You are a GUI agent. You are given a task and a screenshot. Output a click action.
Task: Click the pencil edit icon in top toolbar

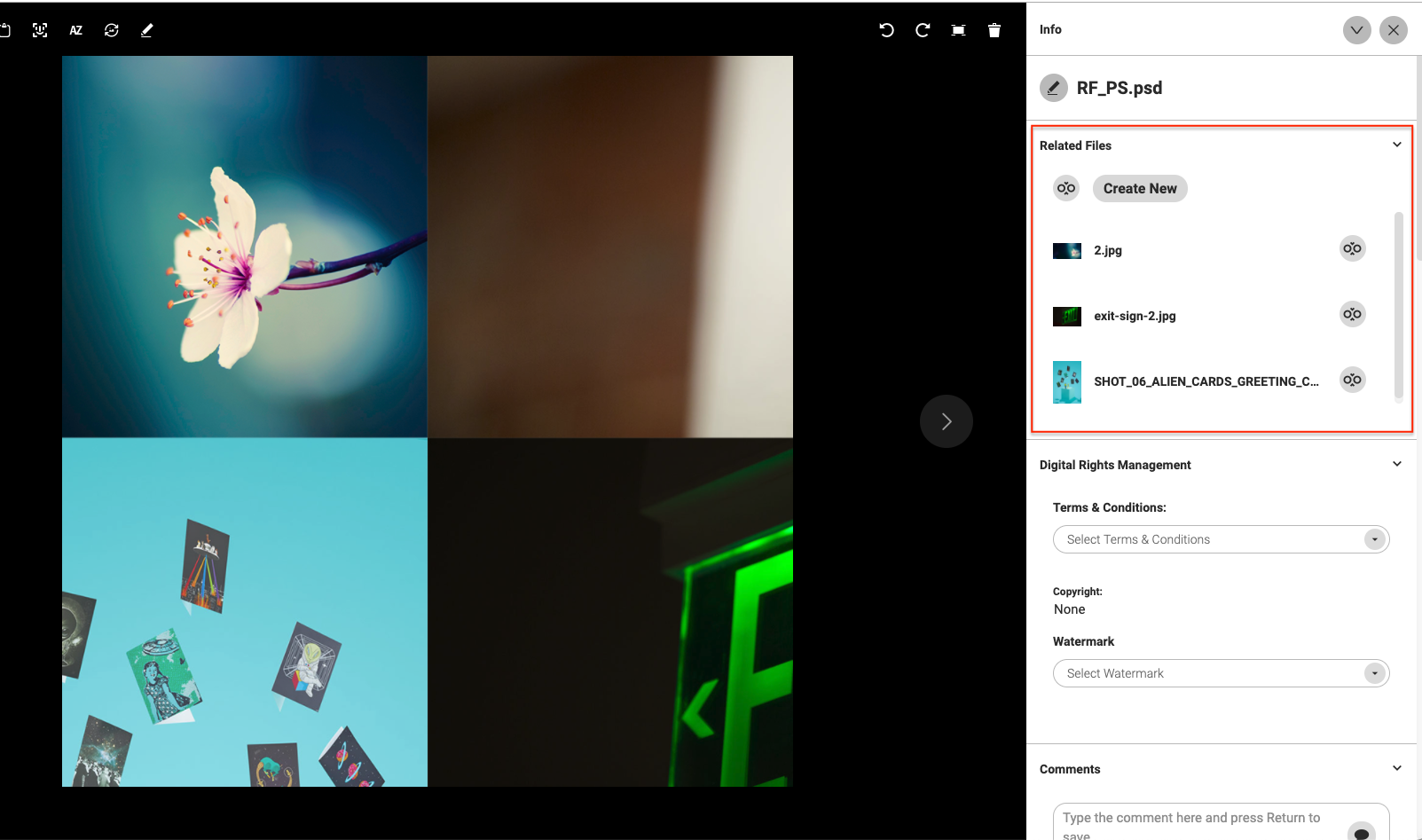pyautogui.click(x=147, y=30)
